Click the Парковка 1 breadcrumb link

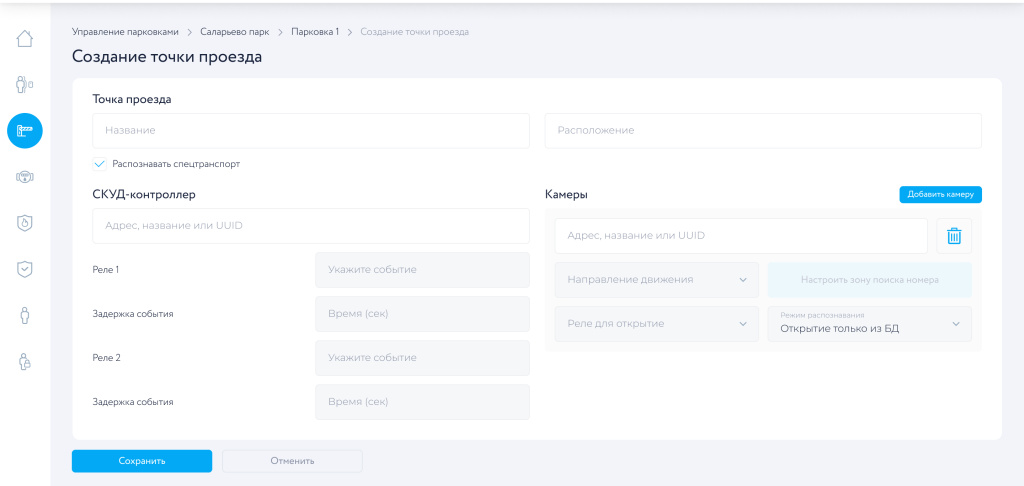pyautogui.click(x=315, y=32)
